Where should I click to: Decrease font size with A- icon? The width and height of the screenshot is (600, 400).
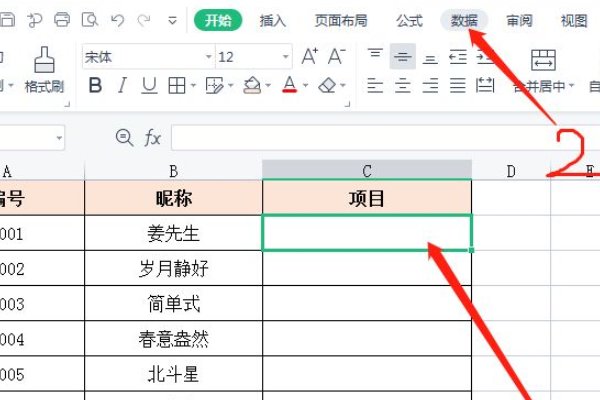(x=337, y=57)
